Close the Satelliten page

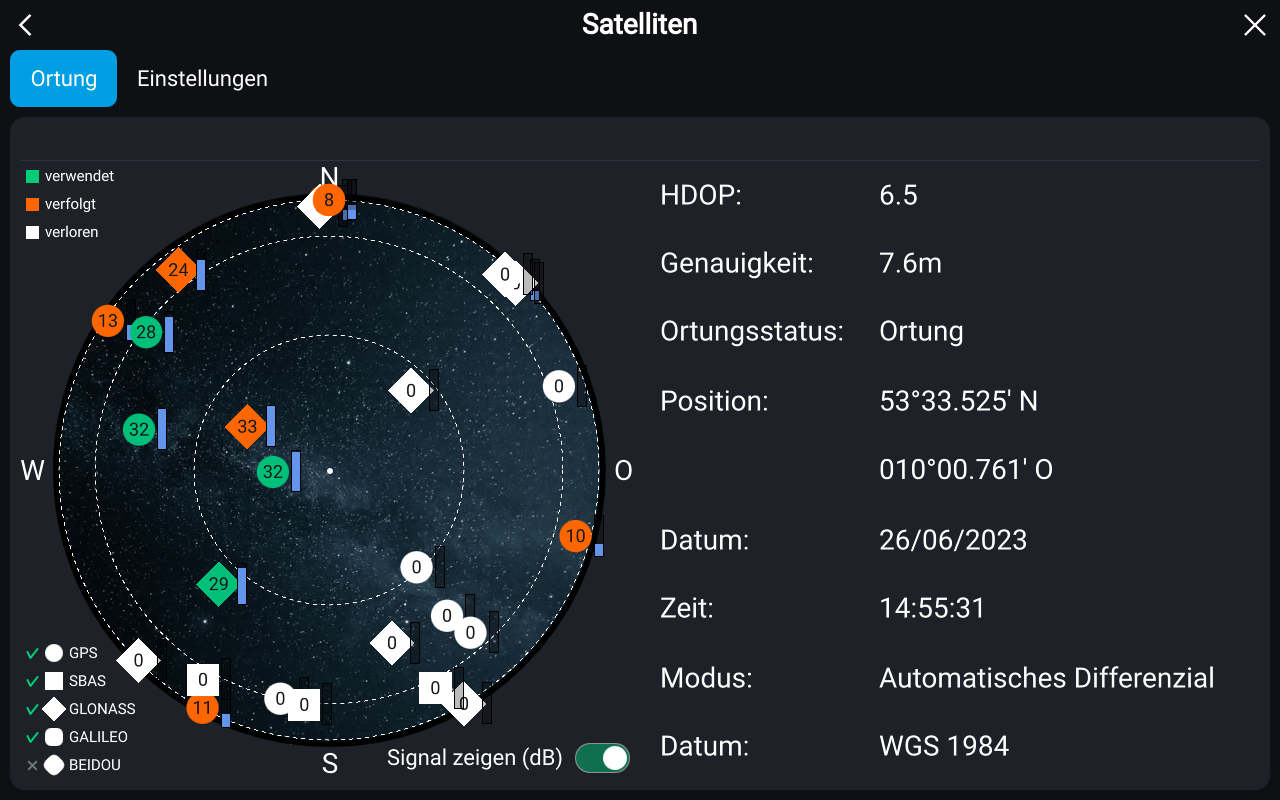click(x=1254, y=26)
